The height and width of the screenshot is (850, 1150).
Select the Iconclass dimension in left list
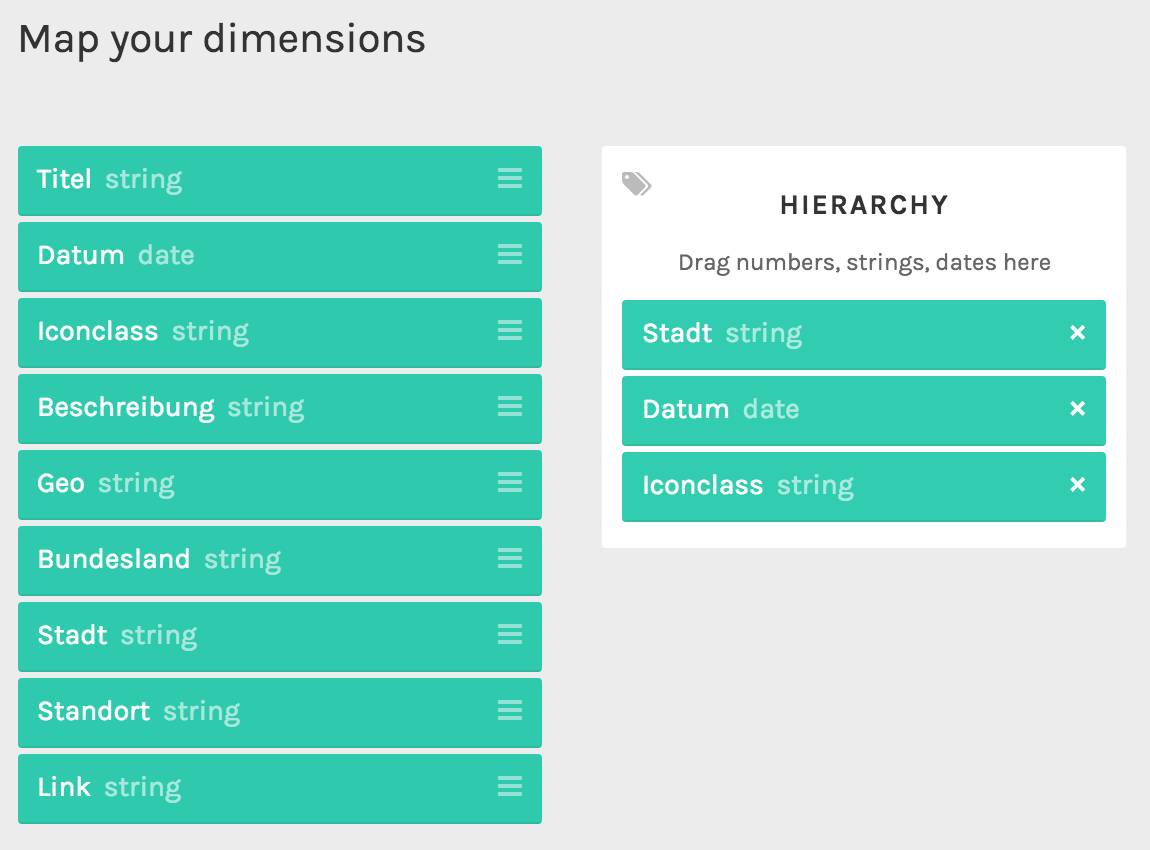coord(279,332)
